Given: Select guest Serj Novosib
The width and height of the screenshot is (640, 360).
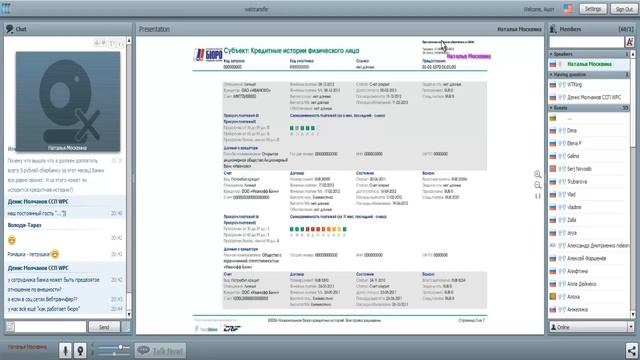Looking at the screenshot, I should coord(589,169).
